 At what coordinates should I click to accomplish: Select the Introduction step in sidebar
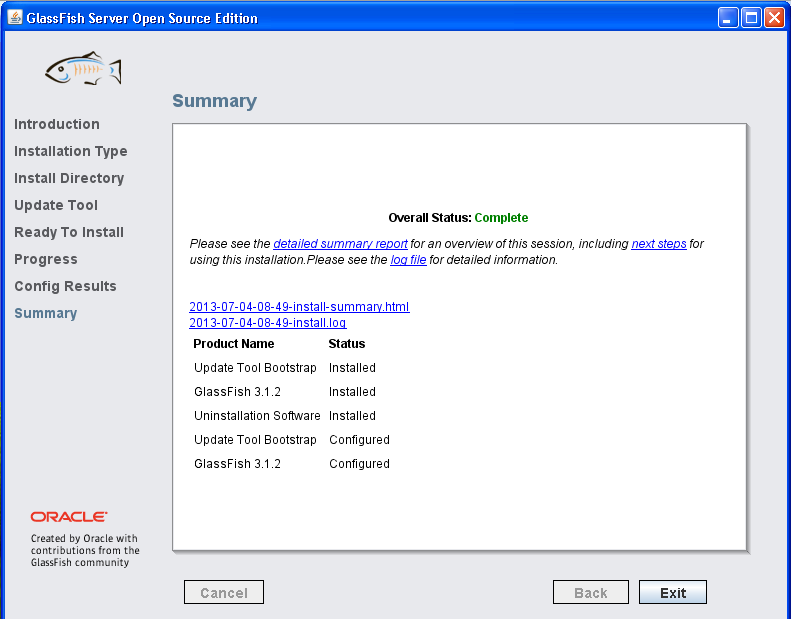[56, 124]
